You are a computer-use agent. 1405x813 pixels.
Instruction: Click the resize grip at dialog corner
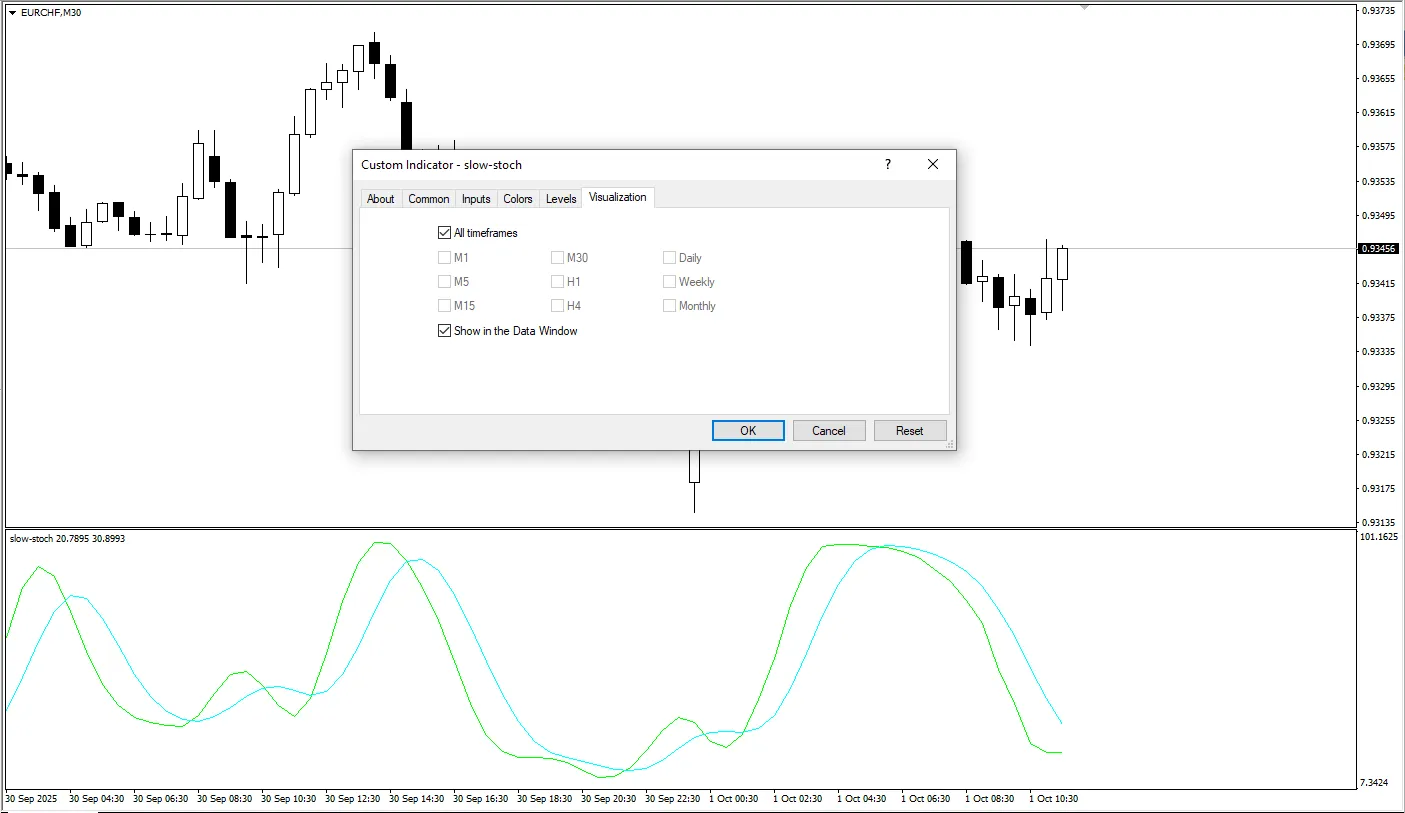pos(949,443)
